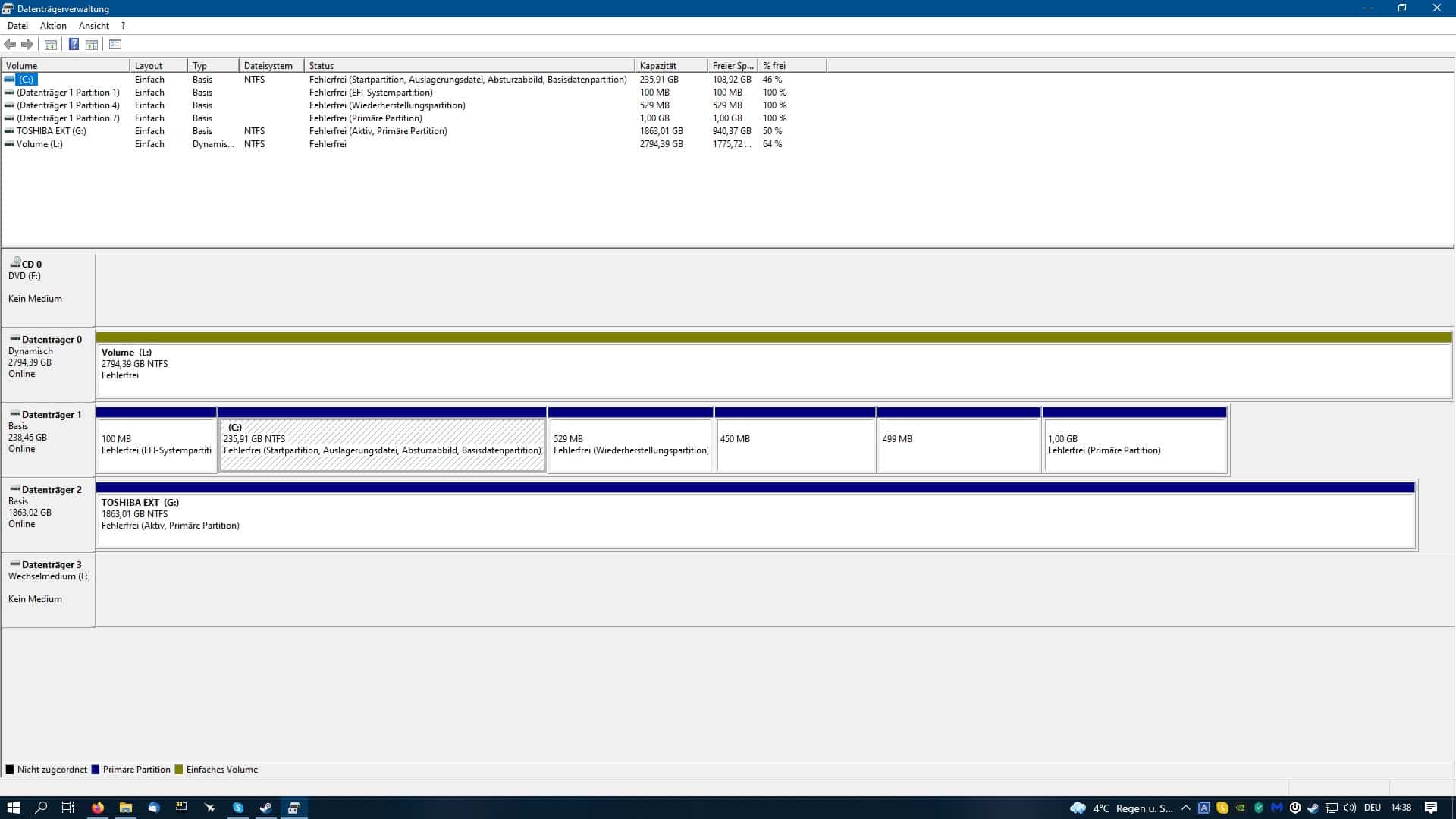This screenshot has height=819, width=1456.
Task: Select Datenträger 1 Partition 1 list row
Action: pos(413,93)
